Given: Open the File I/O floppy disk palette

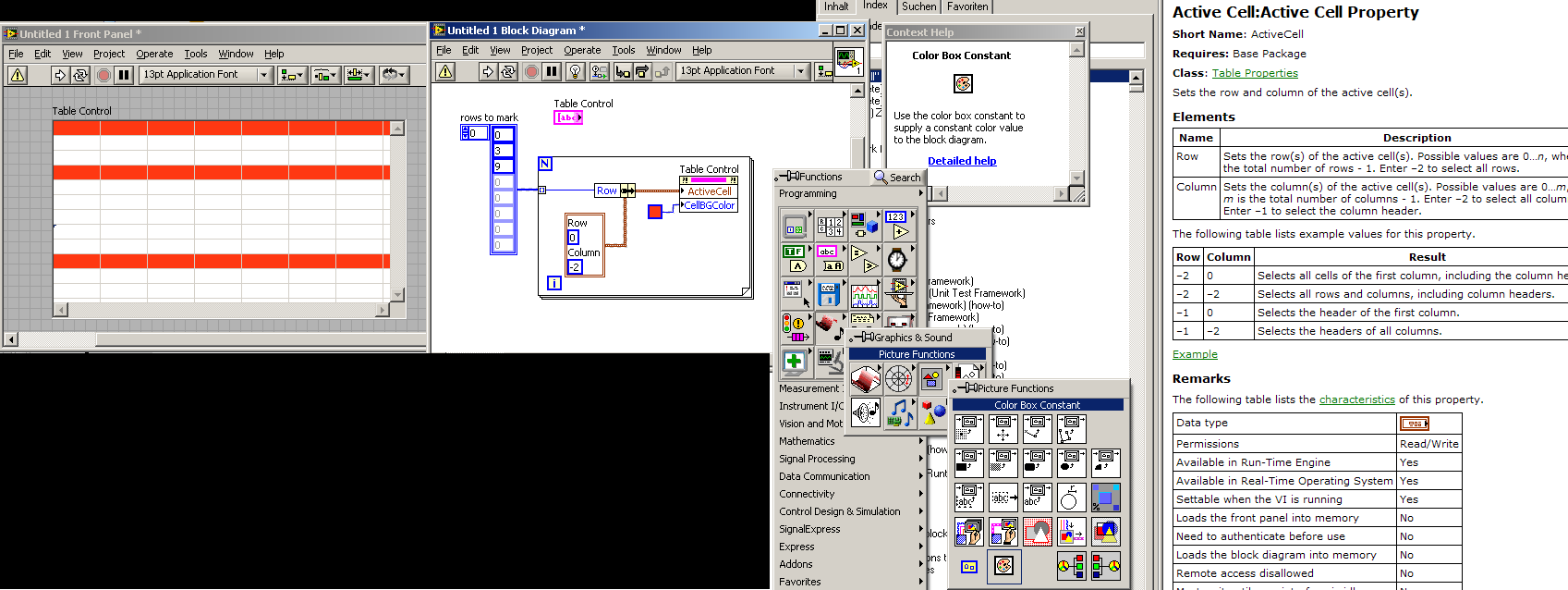Looking at the screenshot, I should tap(828, 295).
